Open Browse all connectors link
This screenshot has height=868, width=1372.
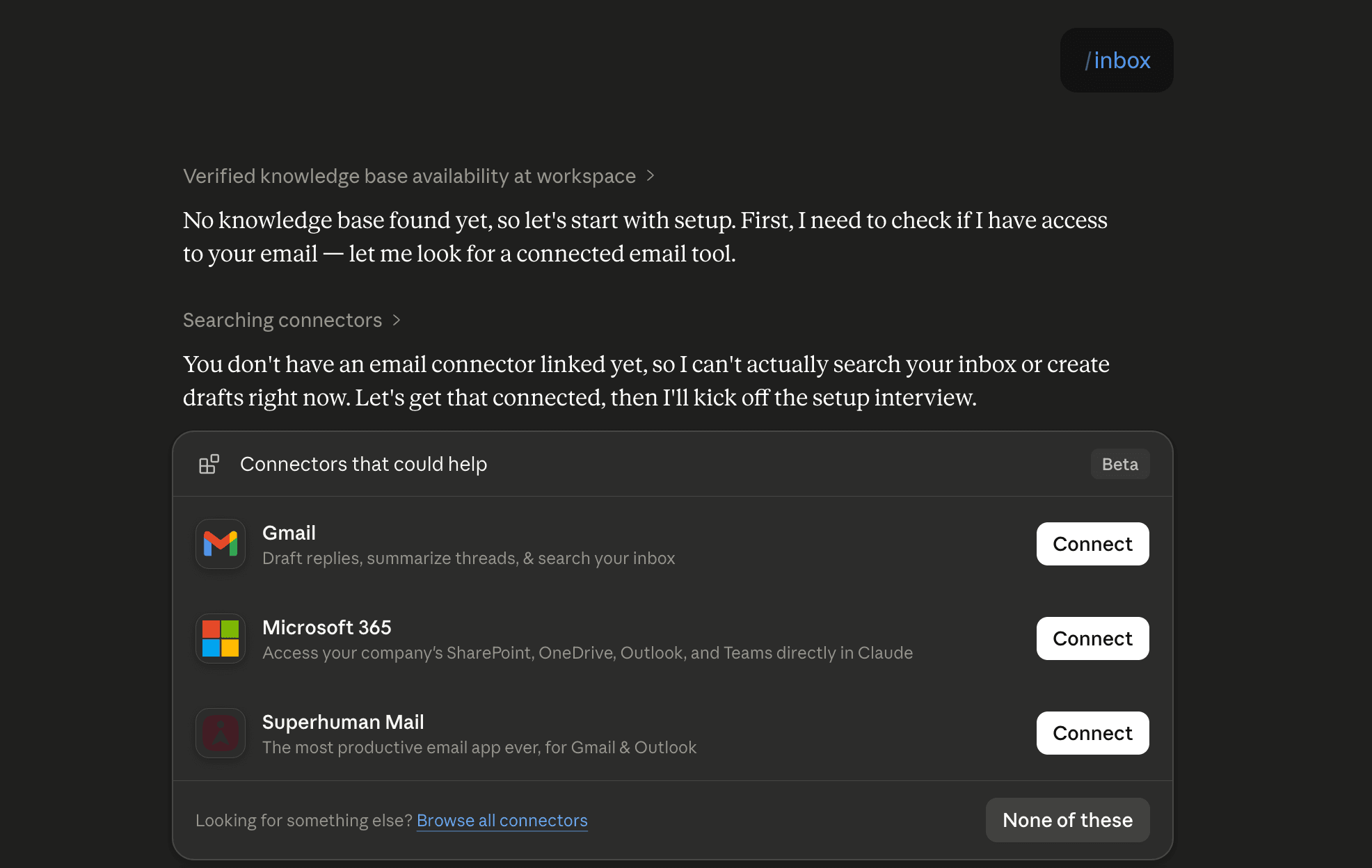[502, 821]
